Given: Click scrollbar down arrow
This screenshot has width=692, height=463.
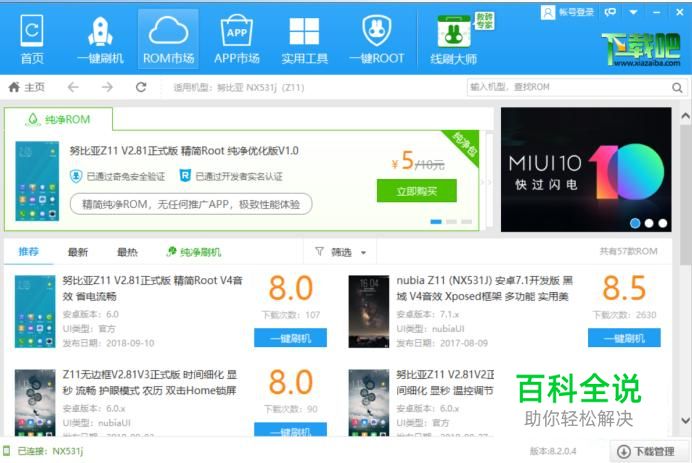Looking at the screenshot, I should (685, 420).
